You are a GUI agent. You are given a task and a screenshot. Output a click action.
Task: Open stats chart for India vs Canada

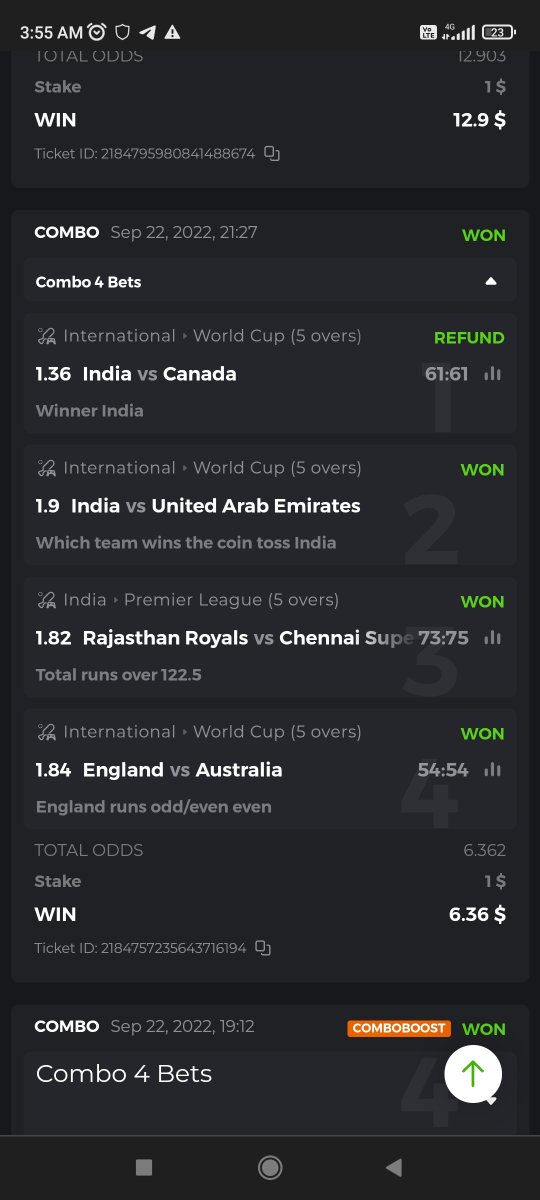(492, 374)
